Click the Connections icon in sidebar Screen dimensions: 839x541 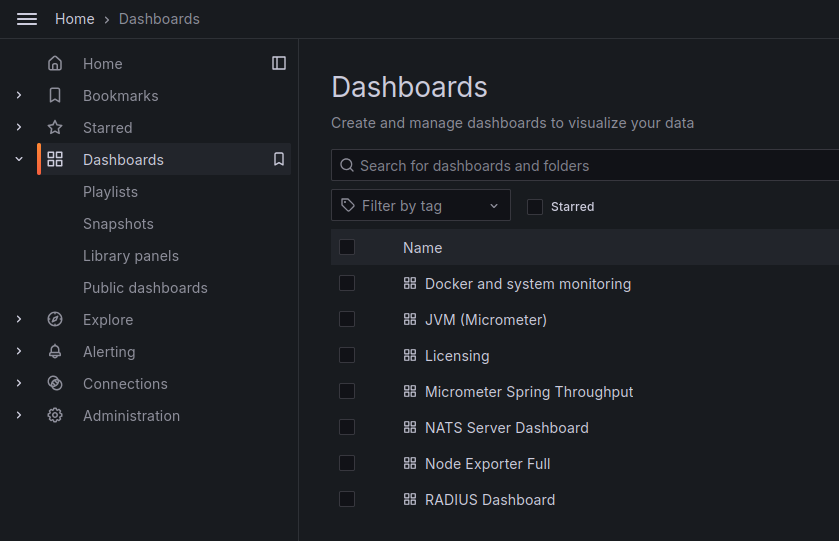click(55, 384)
